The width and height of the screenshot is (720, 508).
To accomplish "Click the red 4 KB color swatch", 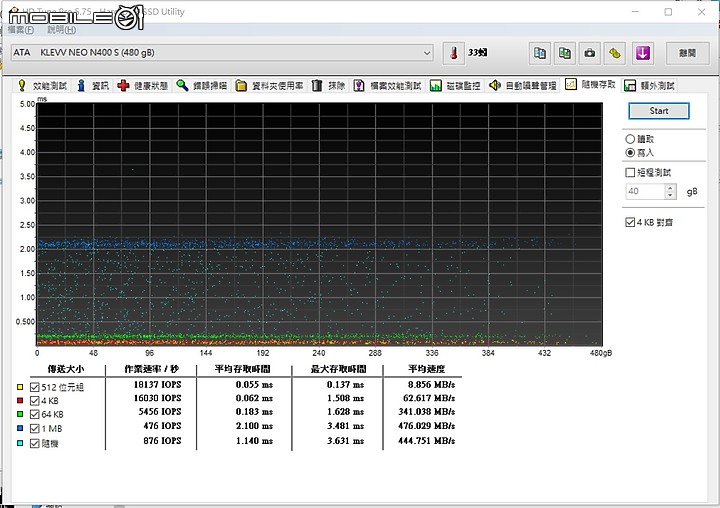I will pos(20,401).
